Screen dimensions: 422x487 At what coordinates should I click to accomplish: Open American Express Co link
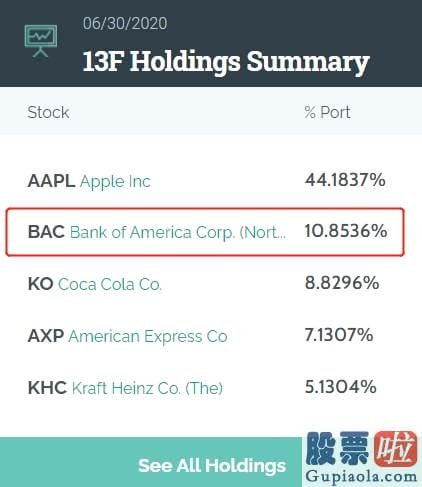(148, 336)
